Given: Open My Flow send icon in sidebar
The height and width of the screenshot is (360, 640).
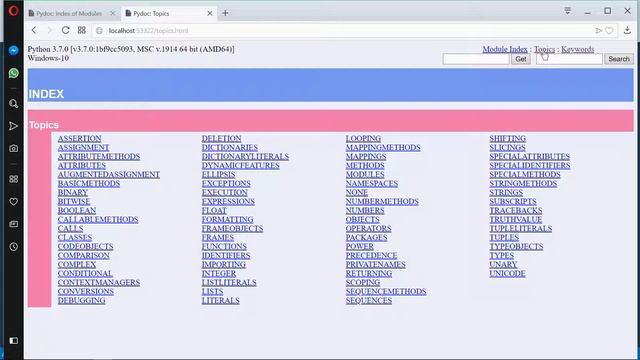Looking at the screenshot, I should click(13, 126).
